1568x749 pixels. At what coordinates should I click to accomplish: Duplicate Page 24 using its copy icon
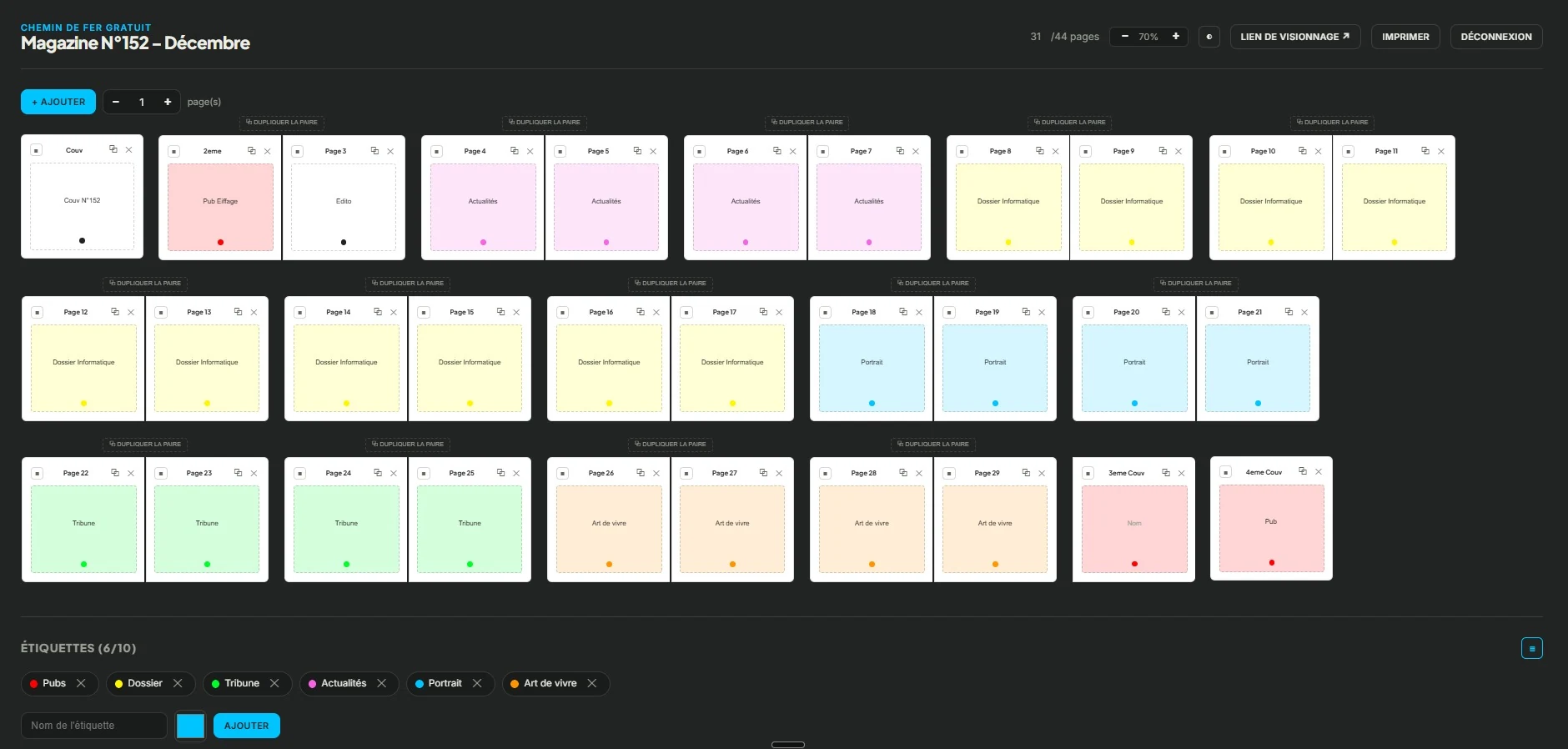(x=378, y=473)
